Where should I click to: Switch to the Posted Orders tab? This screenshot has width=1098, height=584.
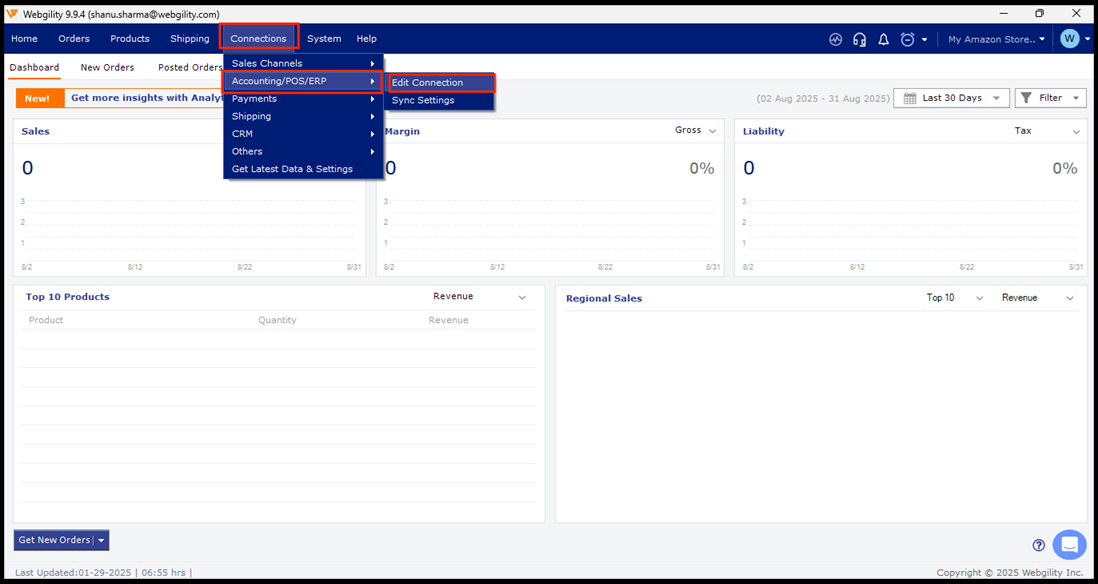190,68
